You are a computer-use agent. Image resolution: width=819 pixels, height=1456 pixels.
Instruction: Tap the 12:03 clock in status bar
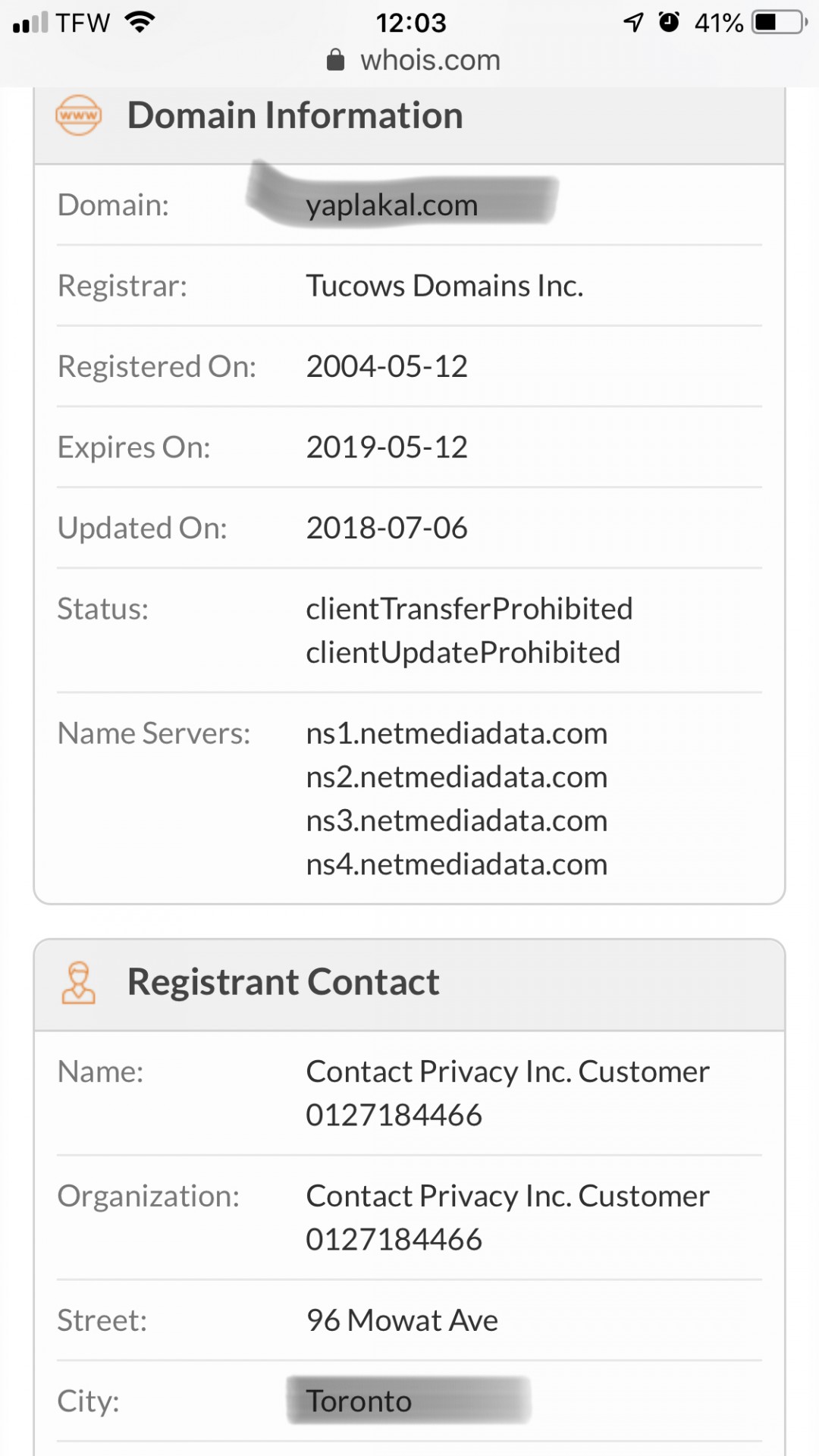pos(411,23)
